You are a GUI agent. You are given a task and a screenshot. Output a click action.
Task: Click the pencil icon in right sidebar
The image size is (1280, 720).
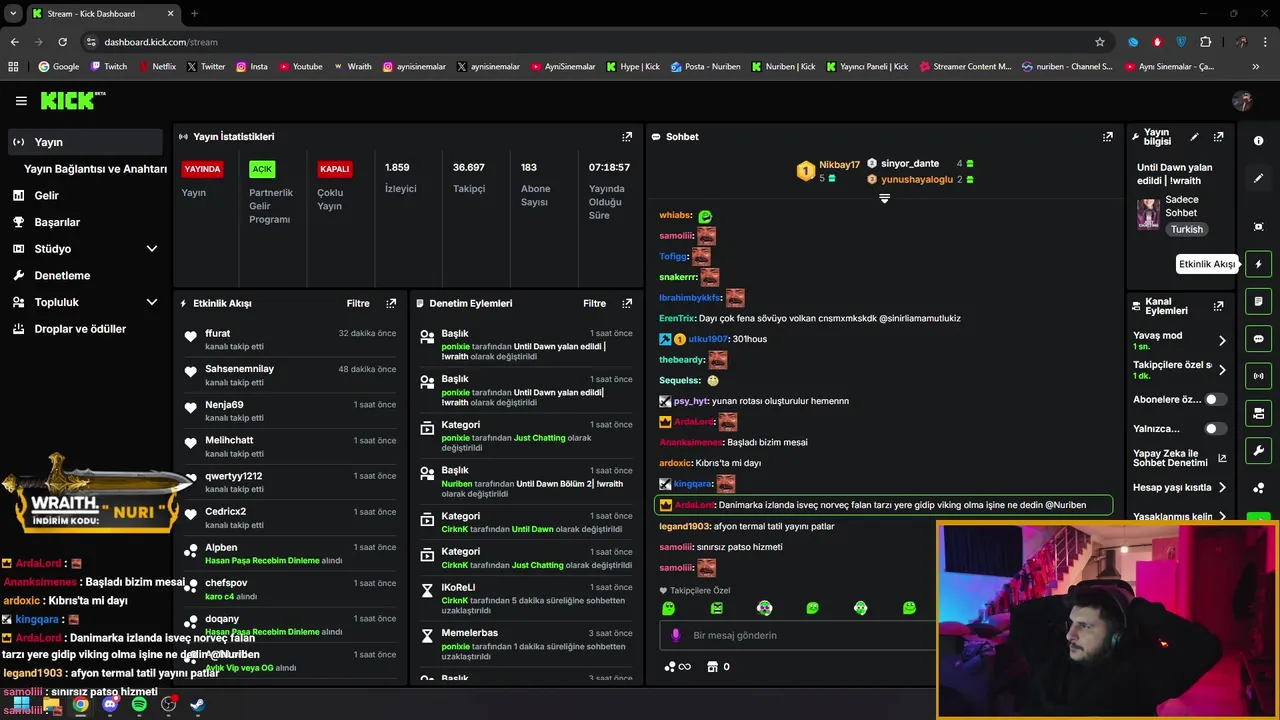(1258, 178)
